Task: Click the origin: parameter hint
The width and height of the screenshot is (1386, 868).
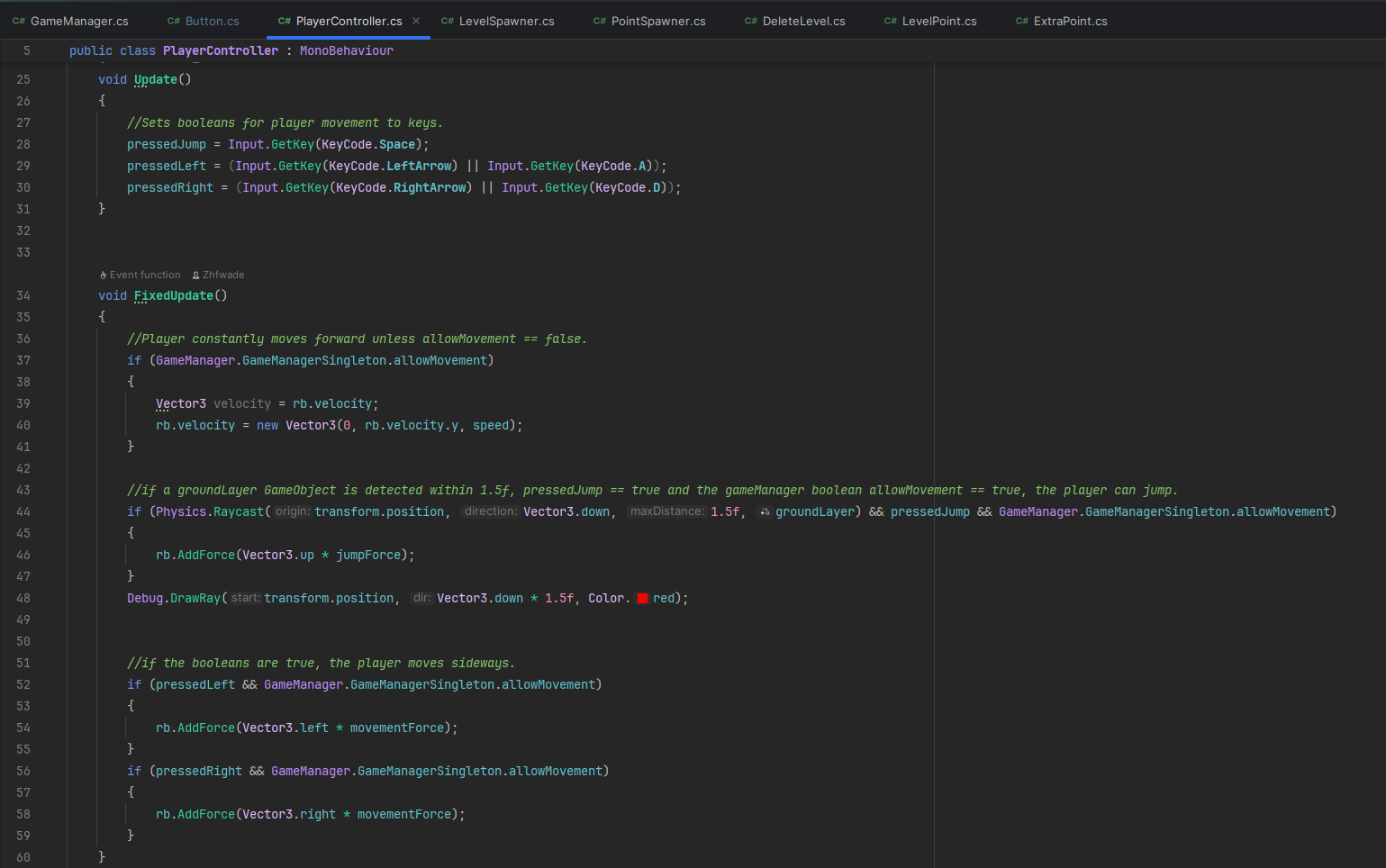Action: pyautogui.click(x=292, y=511)
